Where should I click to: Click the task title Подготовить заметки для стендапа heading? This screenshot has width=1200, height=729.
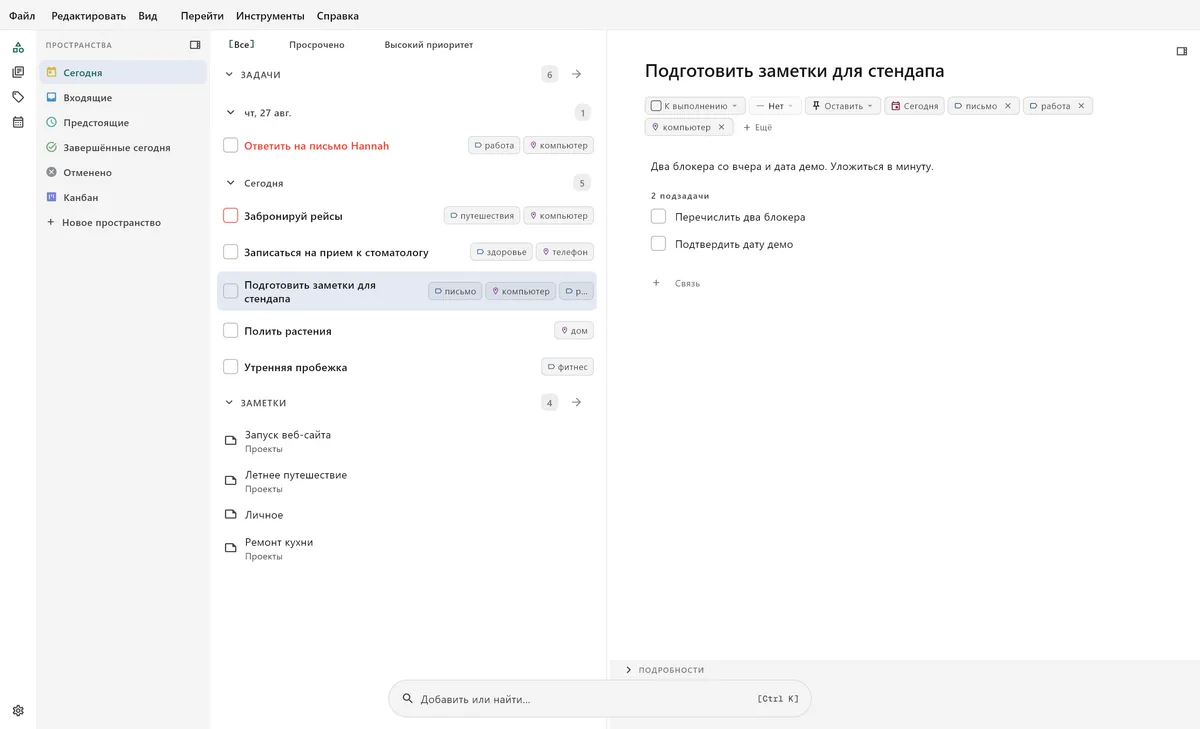[x=794, y=71]
